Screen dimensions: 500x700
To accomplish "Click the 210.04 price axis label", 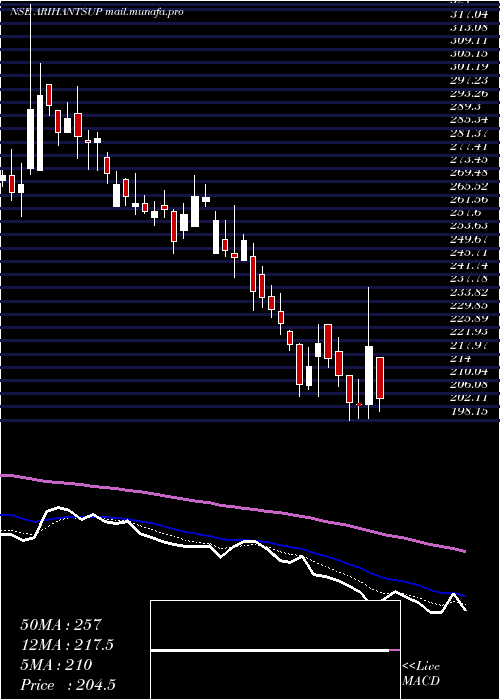I will [469, 371].
